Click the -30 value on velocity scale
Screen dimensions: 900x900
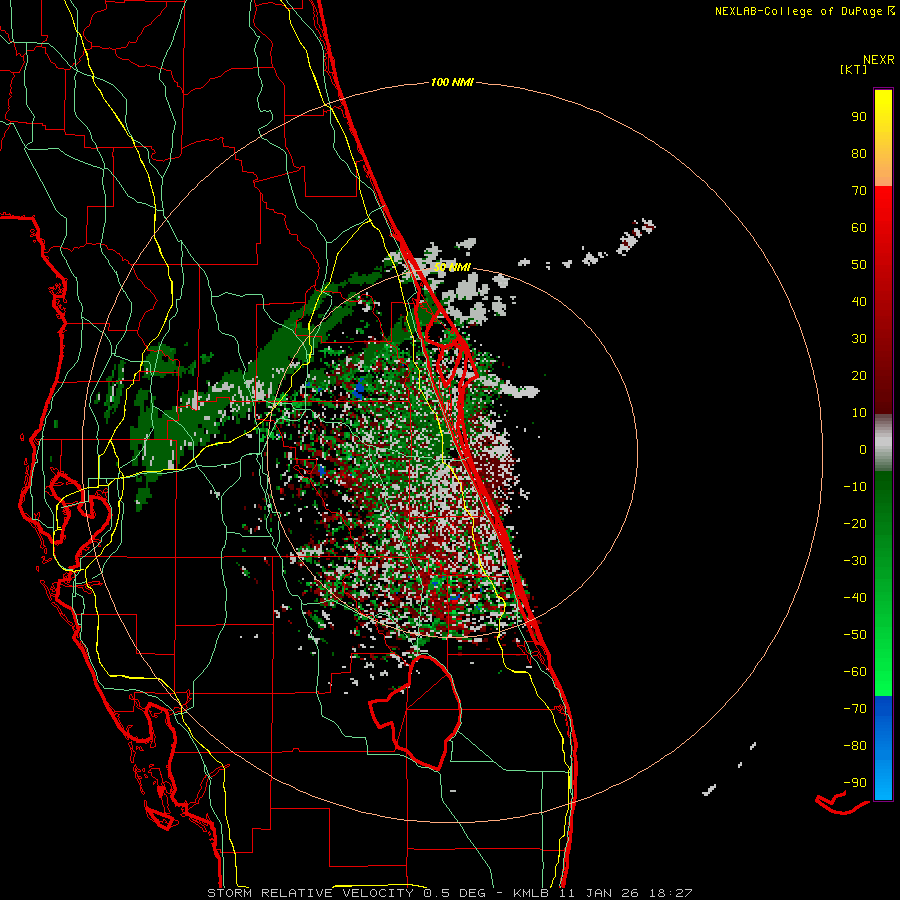click(855, 561)
